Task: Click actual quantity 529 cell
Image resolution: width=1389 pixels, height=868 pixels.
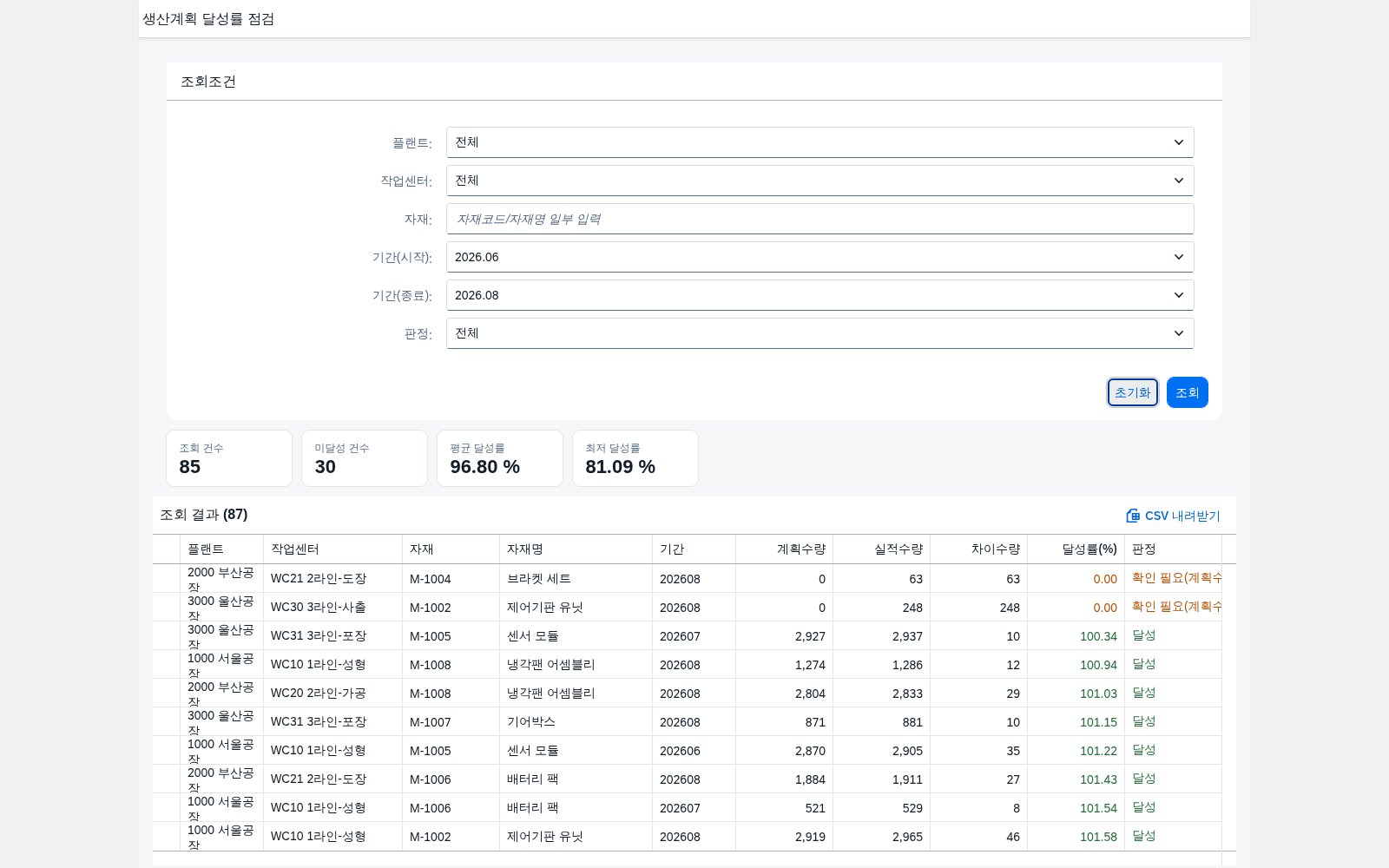Action: click(881, 808)
